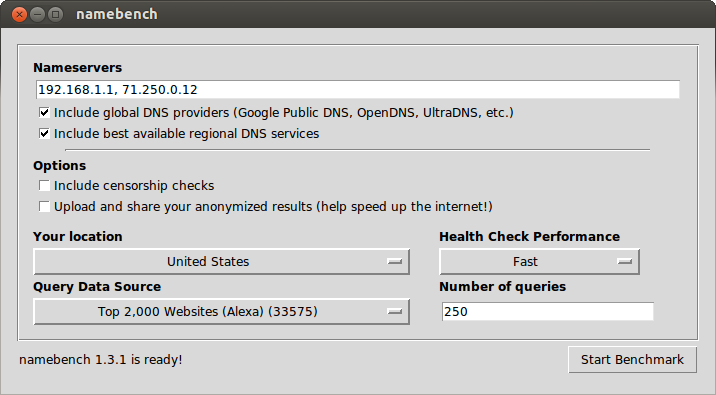Uncheck Include best available regional DNS services
716x395 pixels.
point(44,133)
